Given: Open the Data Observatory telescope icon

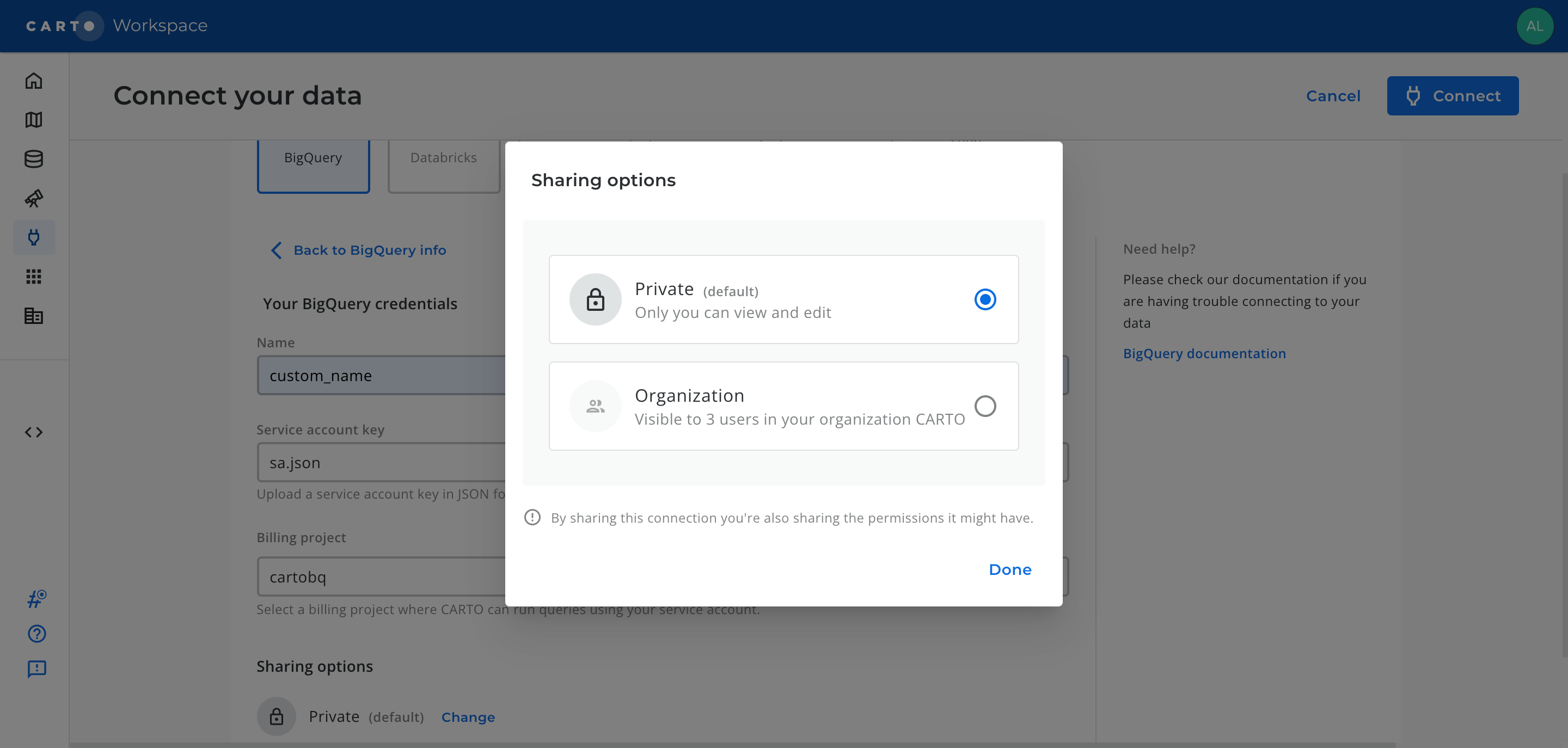Looking at the screenshot, I should click(33, 198).
